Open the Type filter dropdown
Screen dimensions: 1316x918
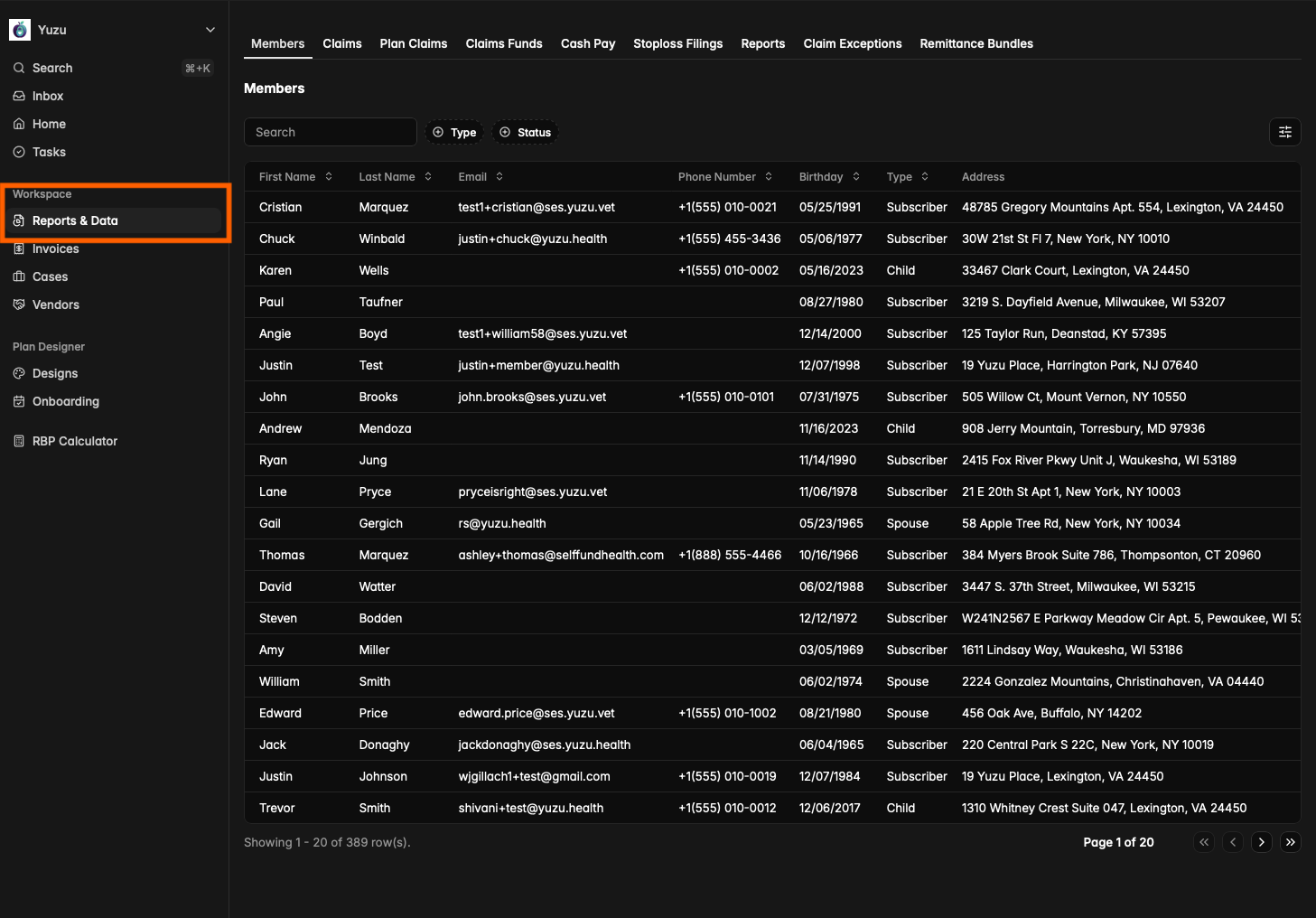point(454,132)
